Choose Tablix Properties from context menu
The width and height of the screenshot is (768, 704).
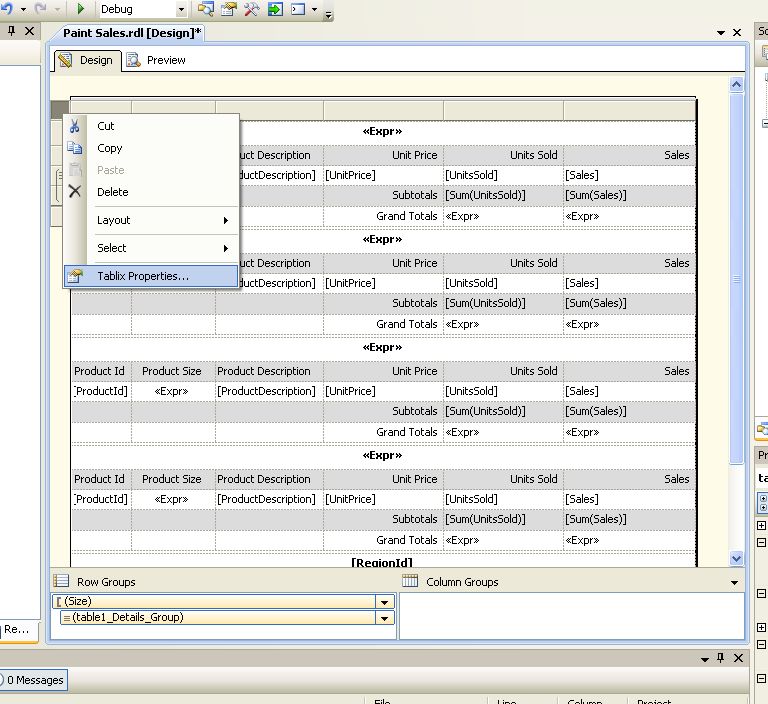[142, 276]
